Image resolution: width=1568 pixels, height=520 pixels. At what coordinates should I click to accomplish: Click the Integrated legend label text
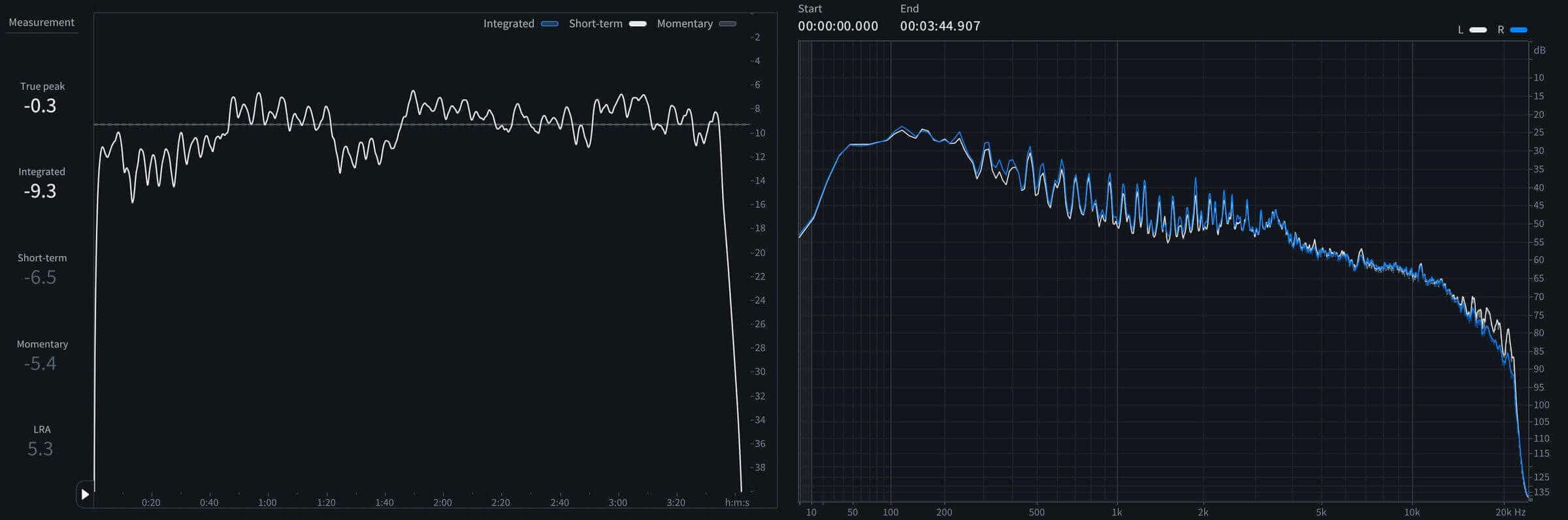click(508, 24)
